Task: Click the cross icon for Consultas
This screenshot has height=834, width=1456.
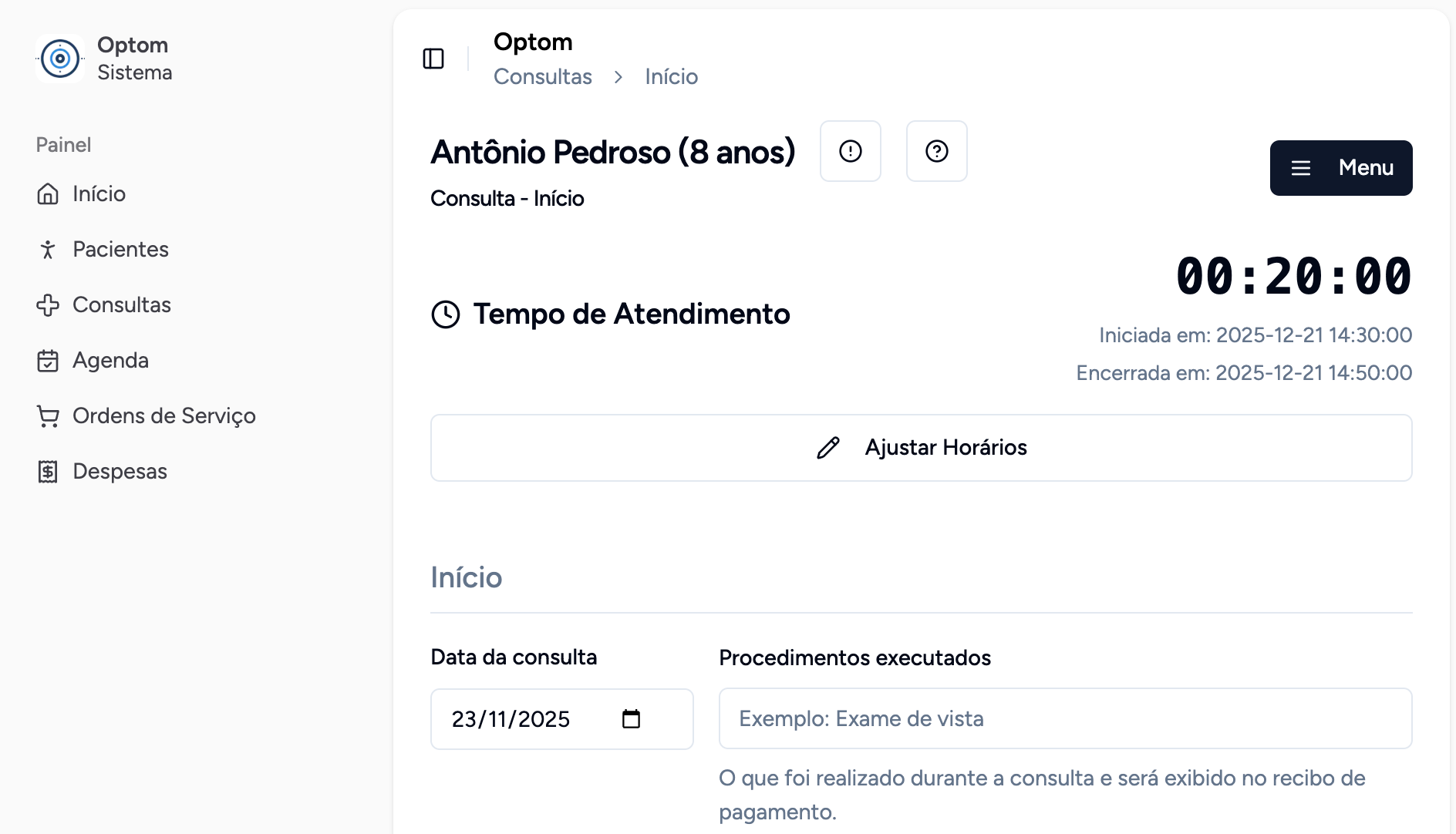Action: 48,305
